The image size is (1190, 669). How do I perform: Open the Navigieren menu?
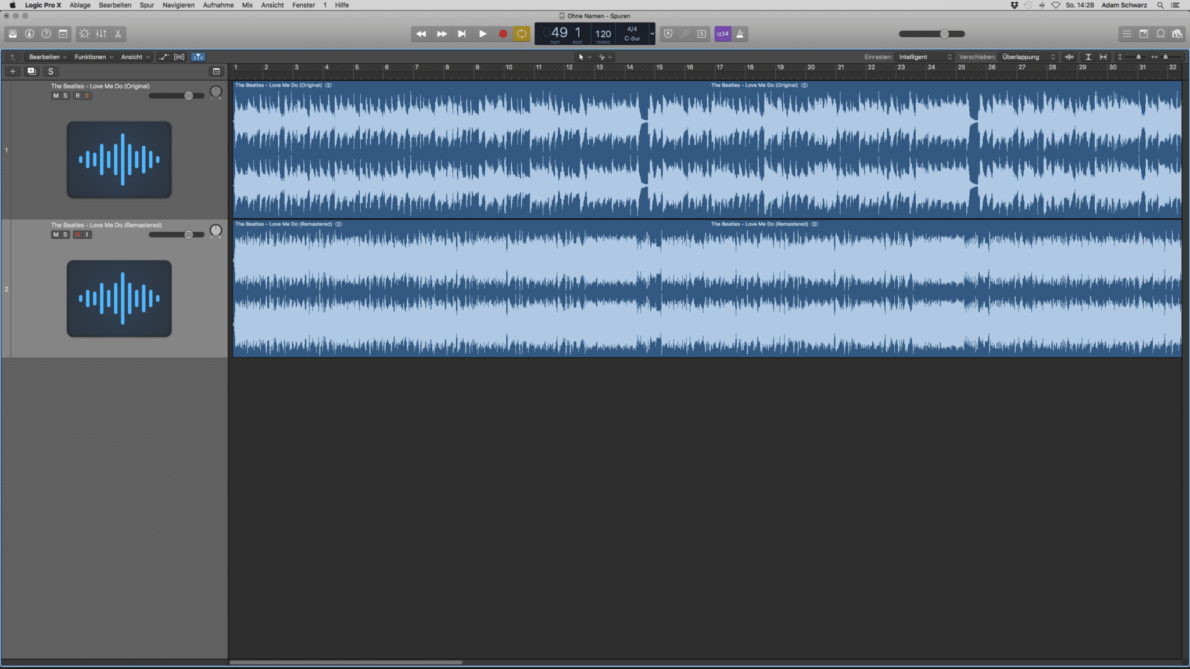tap(178, 5)
